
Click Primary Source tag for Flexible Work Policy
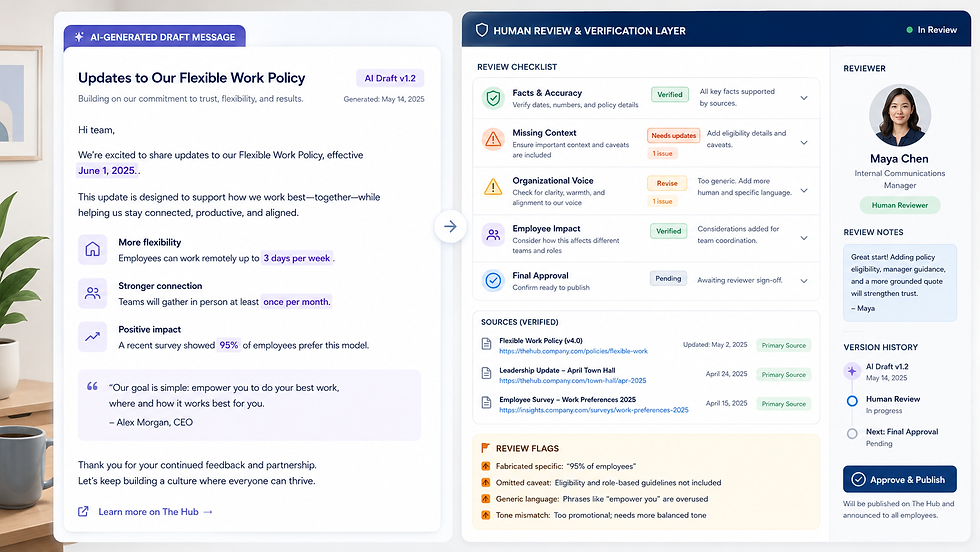pos(784,345)
